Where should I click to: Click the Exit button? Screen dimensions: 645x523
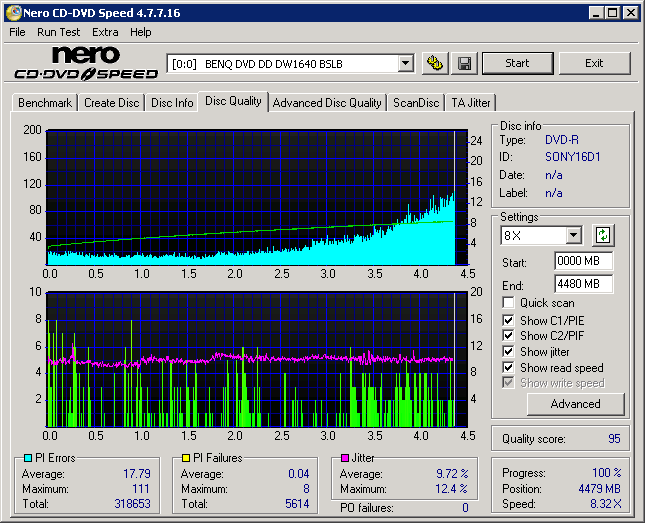pos(594,63)
